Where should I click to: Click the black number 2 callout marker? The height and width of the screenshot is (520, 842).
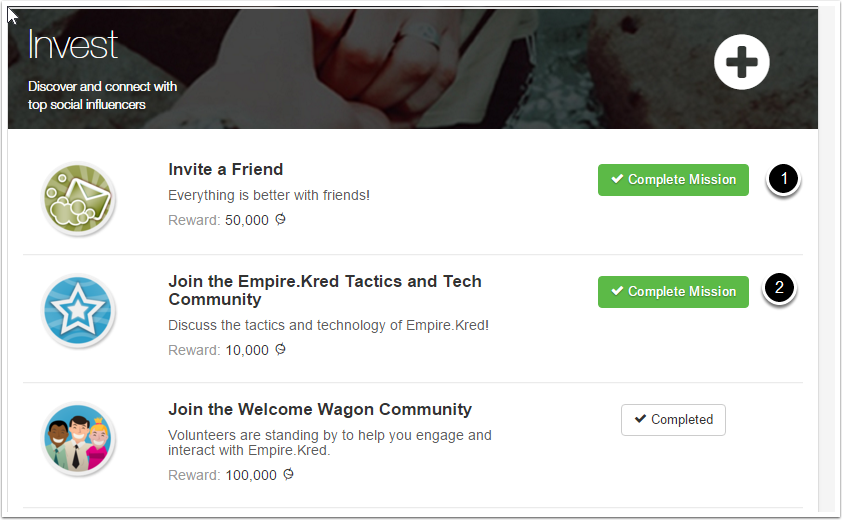click(780, 288)
